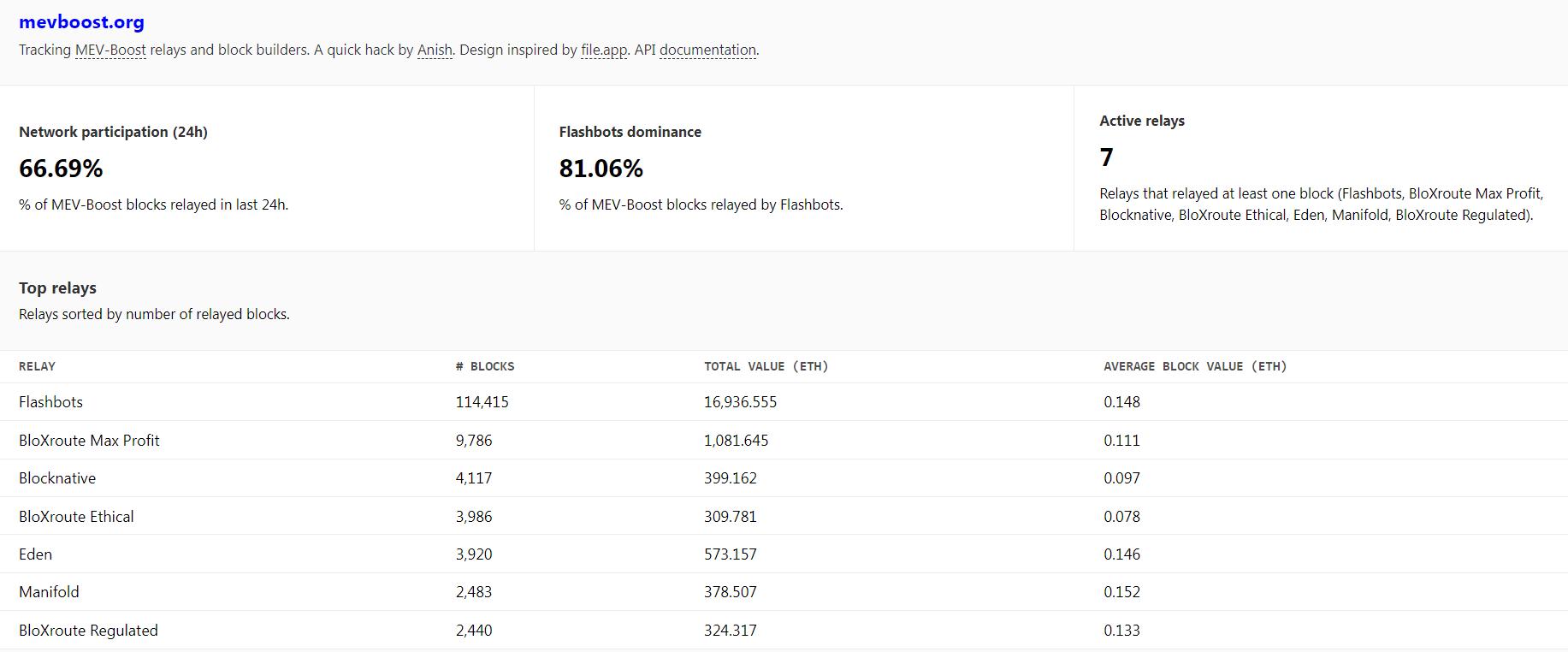The image size is (1568, 652).
Task: Click the 0.133 average block value
Action: 1121,631
